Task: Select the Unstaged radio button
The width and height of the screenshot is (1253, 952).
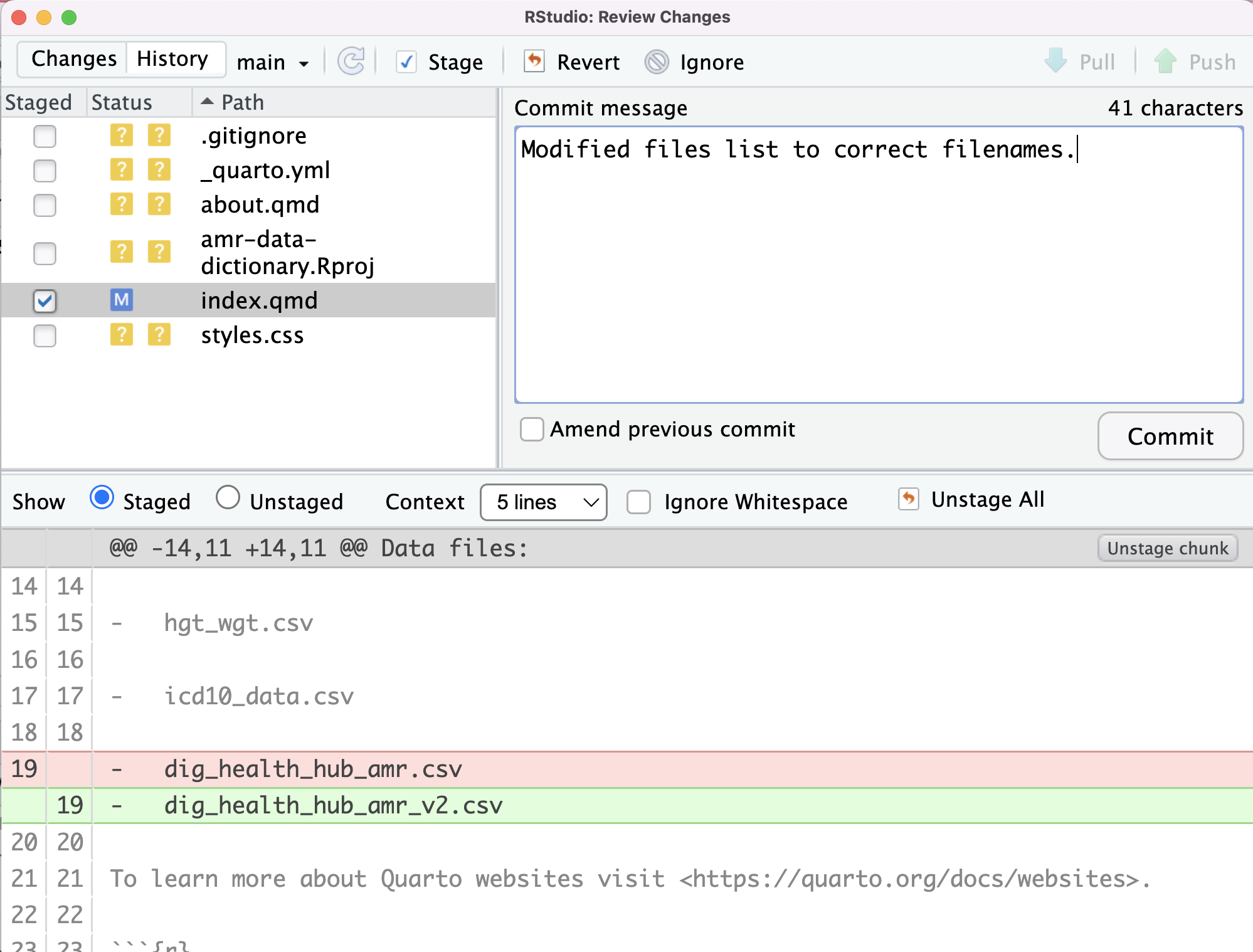Action: tap(228, 498)
